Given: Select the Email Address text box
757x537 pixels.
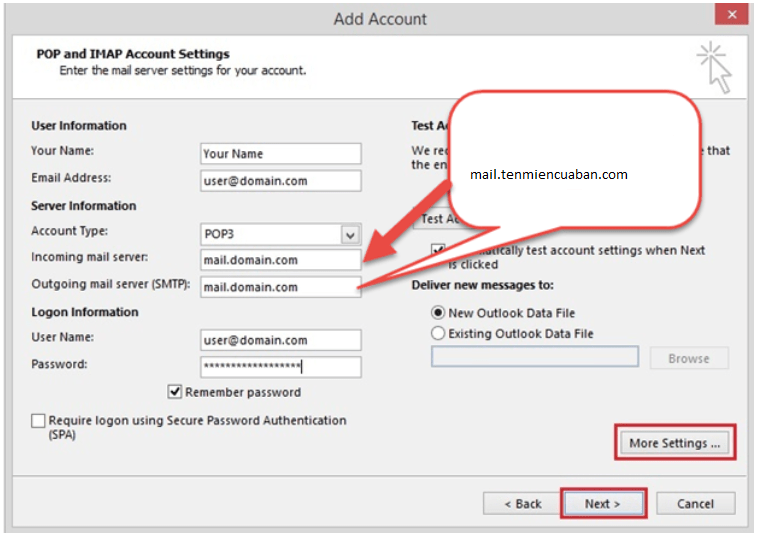Looking at the screenshot, I should click(x=280, y=181).
